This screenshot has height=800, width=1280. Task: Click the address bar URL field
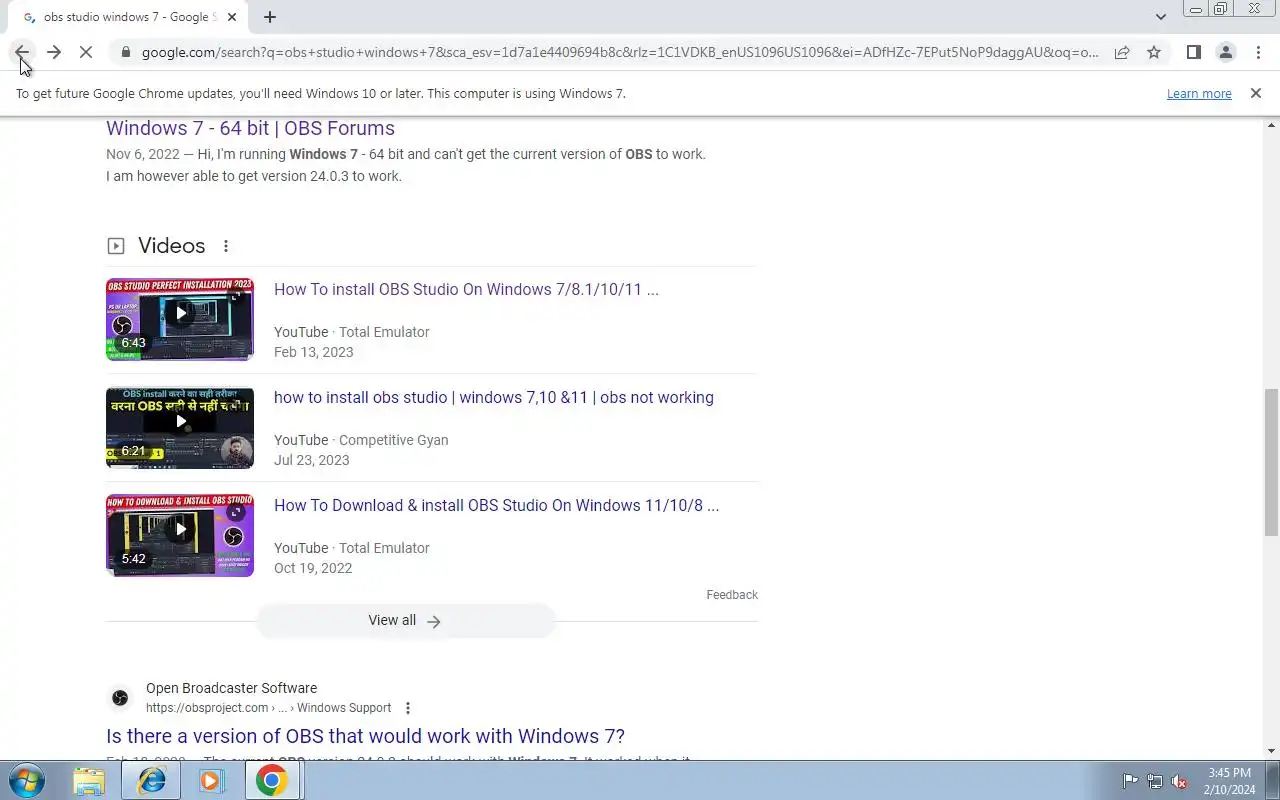click(620, 52)
